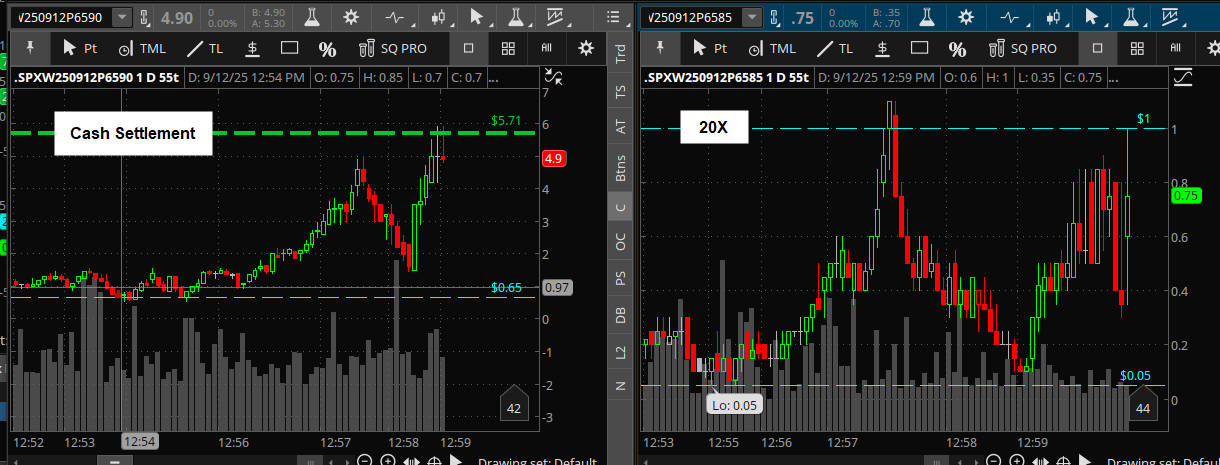This screenshot has height=465, width=1220.
Task: Select Pt pointer tool in left toolbar
Action: click(x=79, y=48)
